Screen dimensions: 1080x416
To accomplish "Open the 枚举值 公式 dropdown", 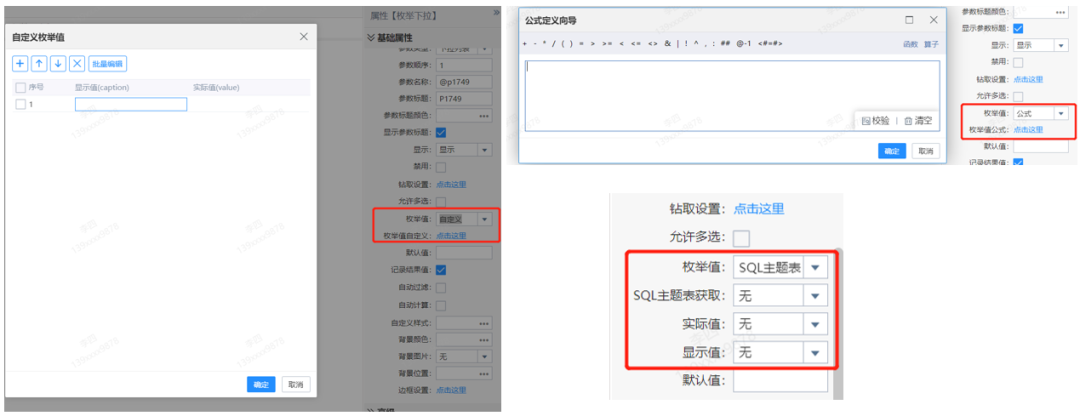I will (x=1059, y=114).
